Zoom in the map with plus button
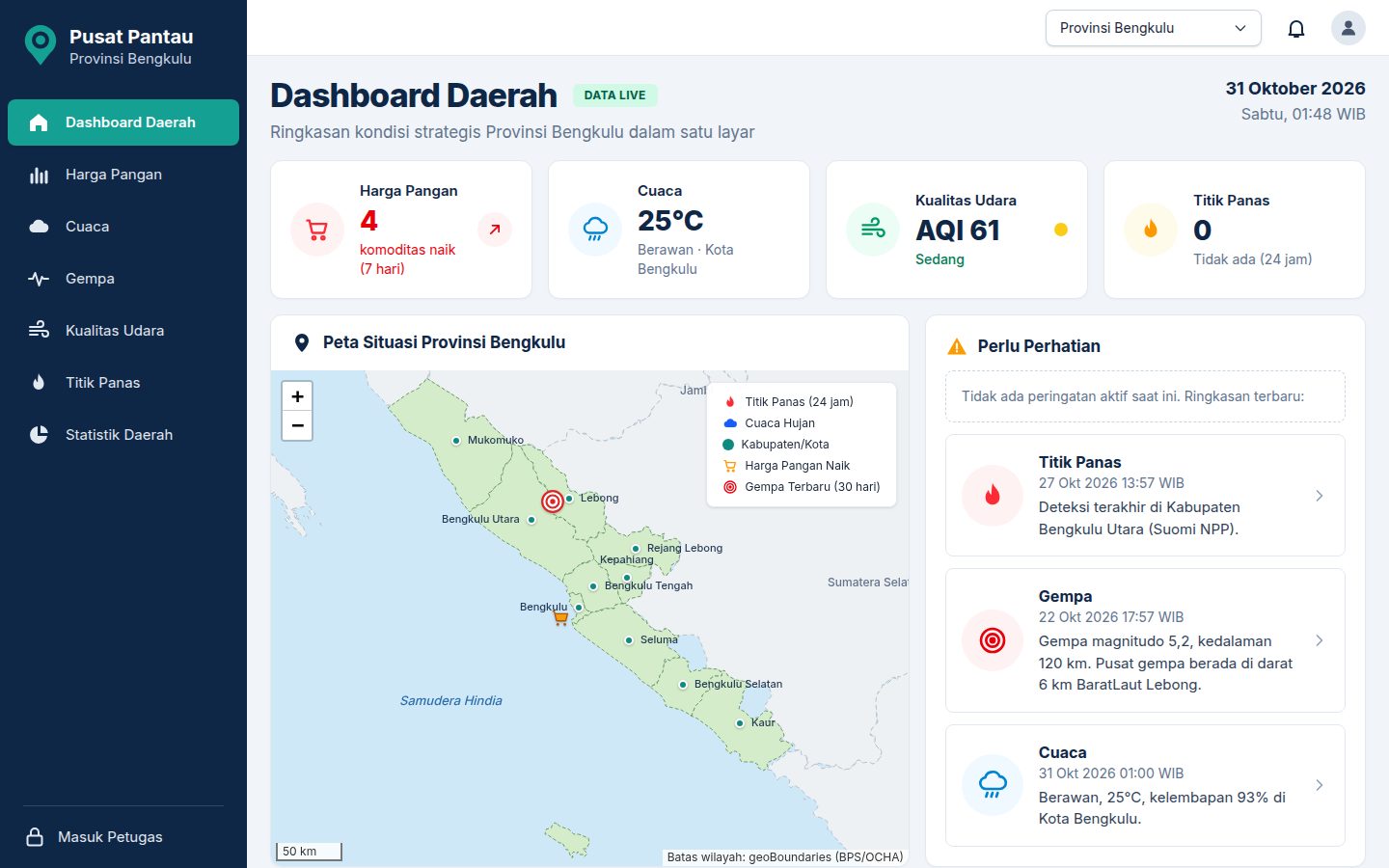Viewport: 1389px width, 868px height. (x=297, y=396)
